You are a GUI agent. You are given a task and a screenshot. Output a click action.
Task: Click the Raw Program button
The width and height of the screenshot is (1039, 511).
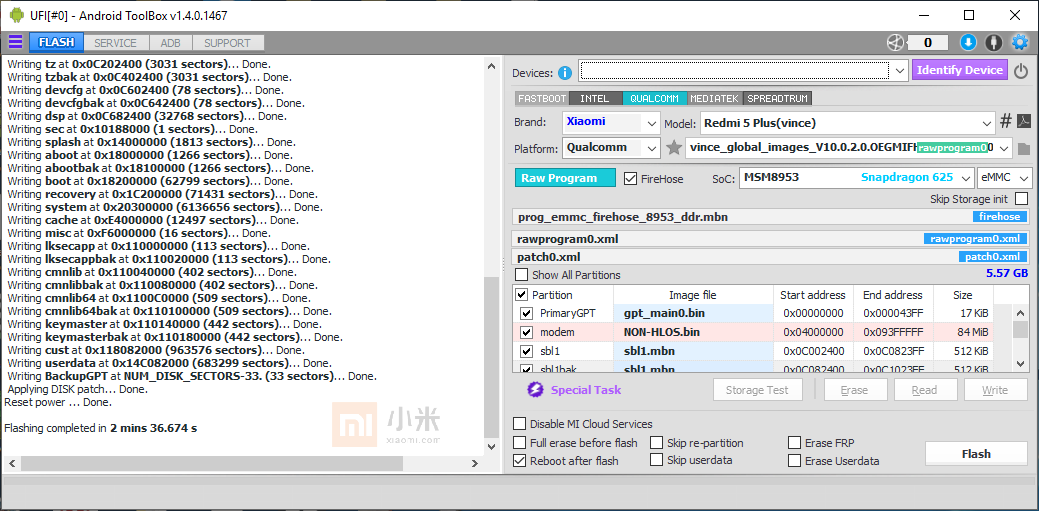[565, 178]
